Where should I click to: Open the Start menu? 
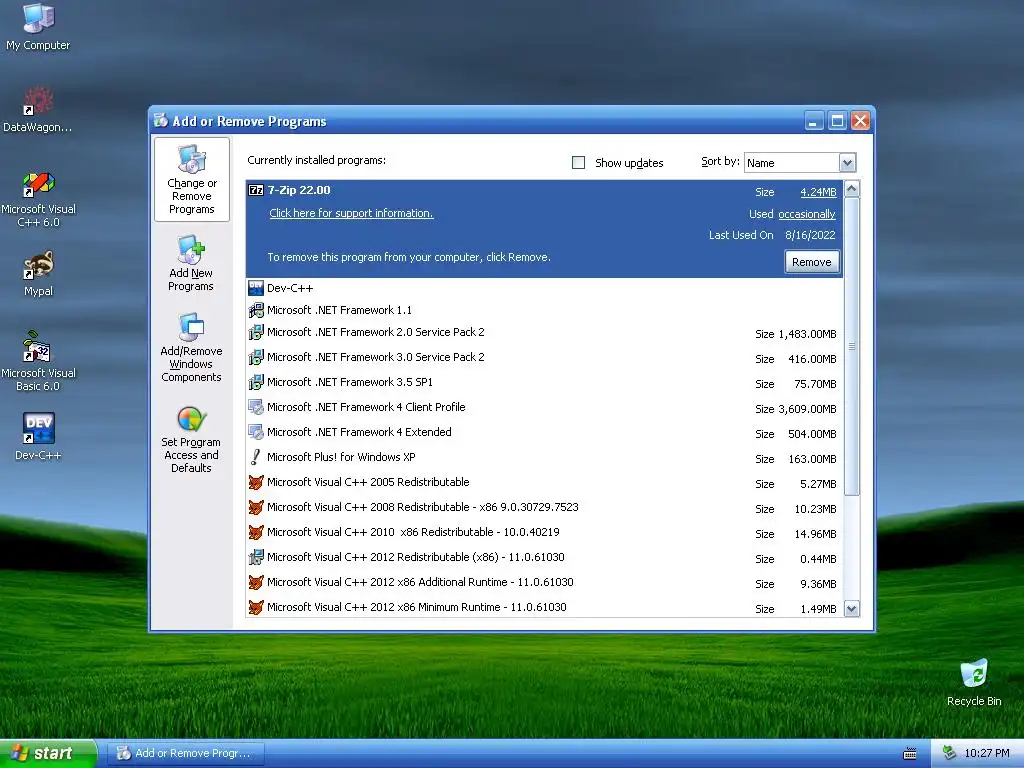pyautogui.click(x=48, y=754)
